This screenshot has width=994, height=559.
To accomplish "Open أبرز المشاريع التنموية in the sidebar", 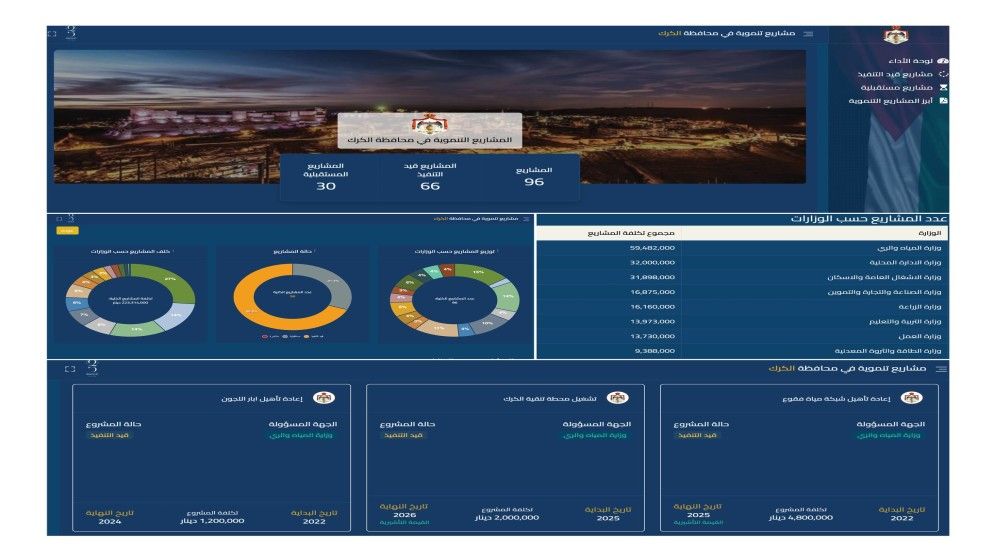I will pos(891,101).
